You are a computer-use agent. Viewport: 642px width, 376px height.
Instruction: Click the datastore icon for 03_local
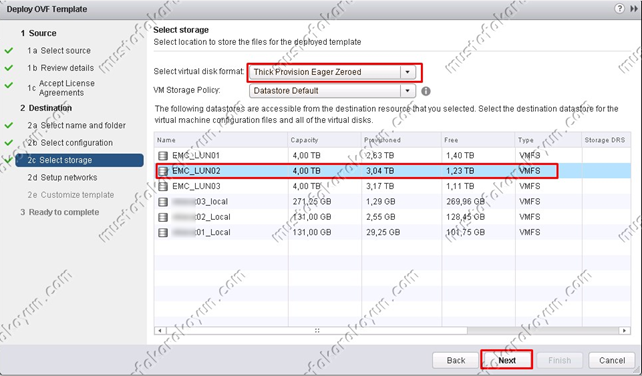click(x=163, y=202)
